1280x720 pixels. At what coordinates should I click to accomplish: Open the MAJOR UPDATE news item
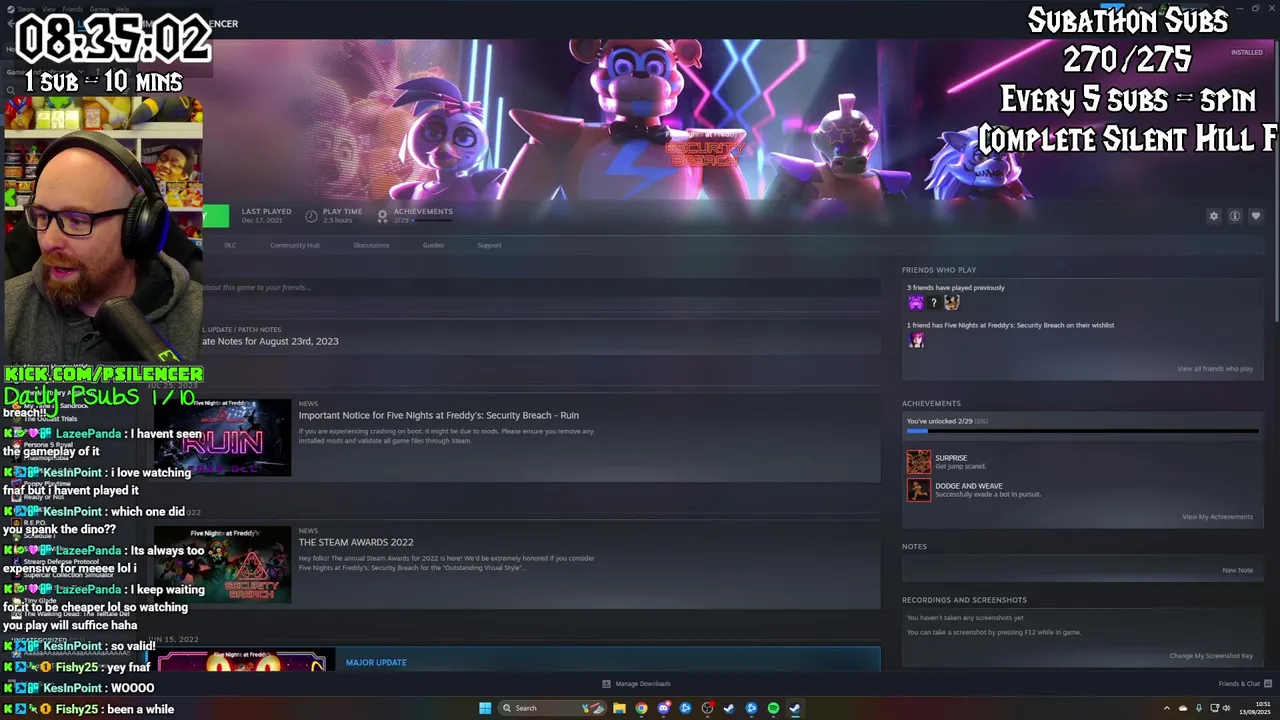coord(376,662)
